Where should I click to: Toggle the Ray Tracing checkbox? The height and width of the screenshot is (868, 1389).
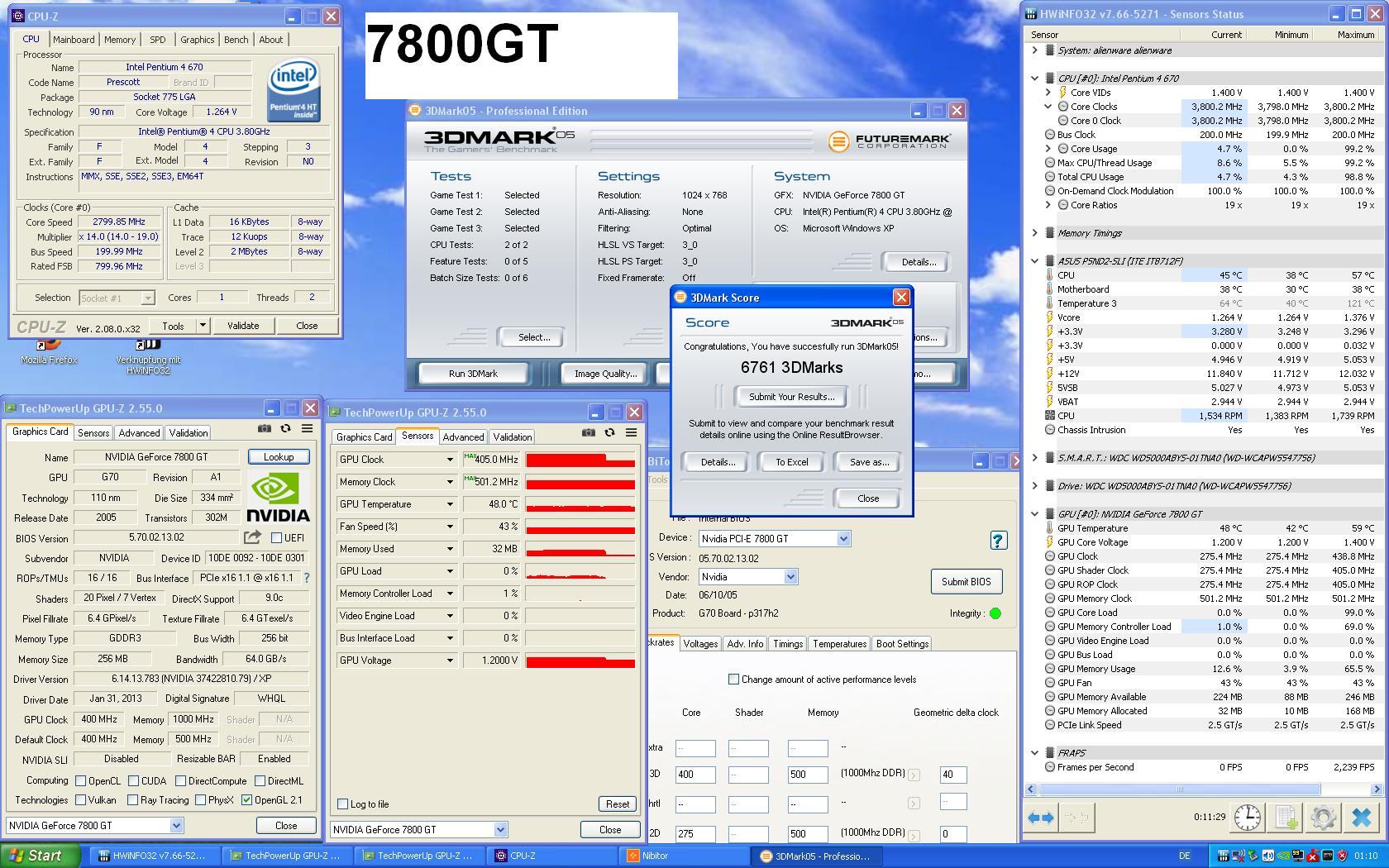click(x=132, y=799)
